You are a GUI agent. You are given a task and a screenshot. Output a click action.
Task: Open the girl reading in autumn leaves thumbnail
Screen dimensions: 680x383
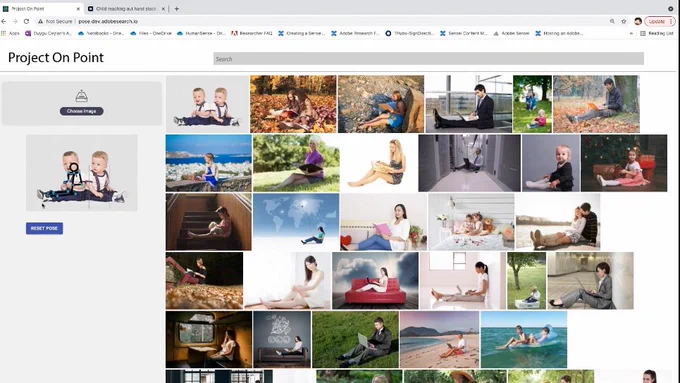(x=293, y=104)
